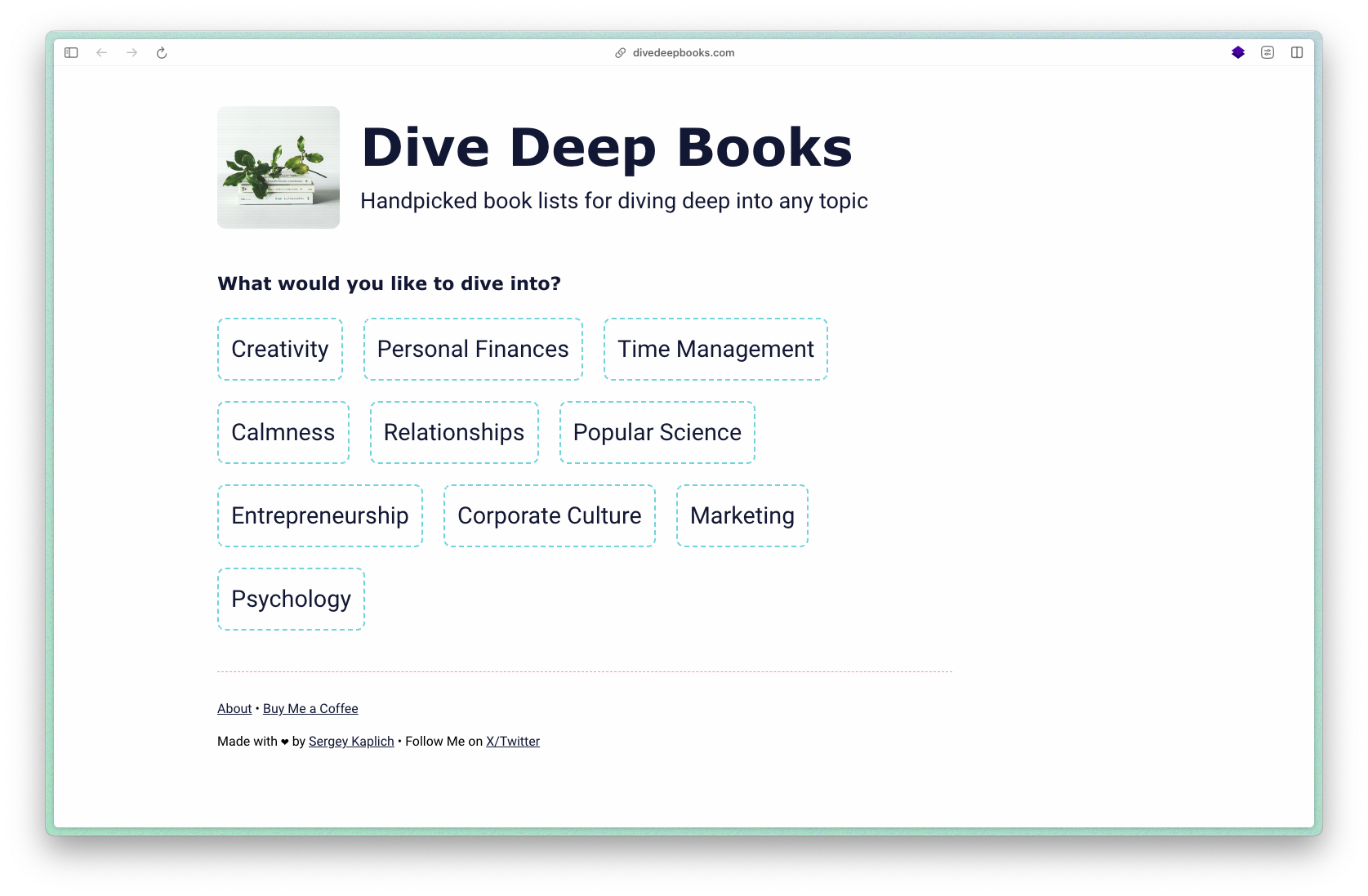Click the Dive Deep Books title
The image size is (1368, 896).
pos(607,148)
